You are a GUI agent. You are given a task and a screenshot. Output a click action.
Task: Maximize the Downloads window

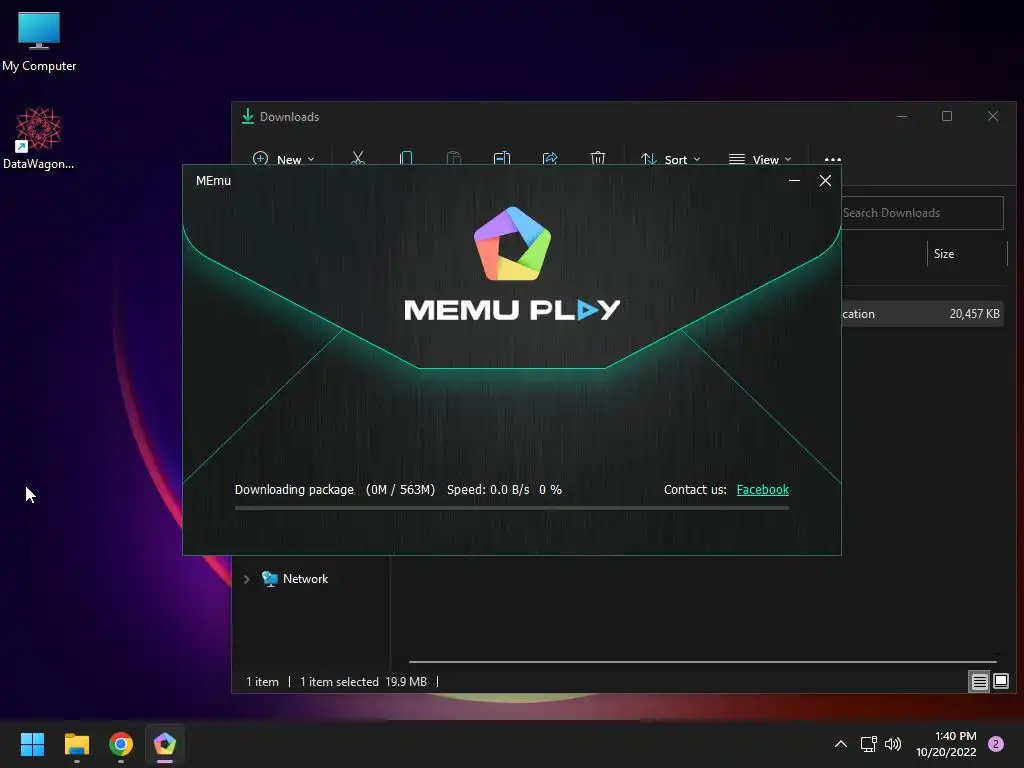pyautogui.click(x=947, y=116)
